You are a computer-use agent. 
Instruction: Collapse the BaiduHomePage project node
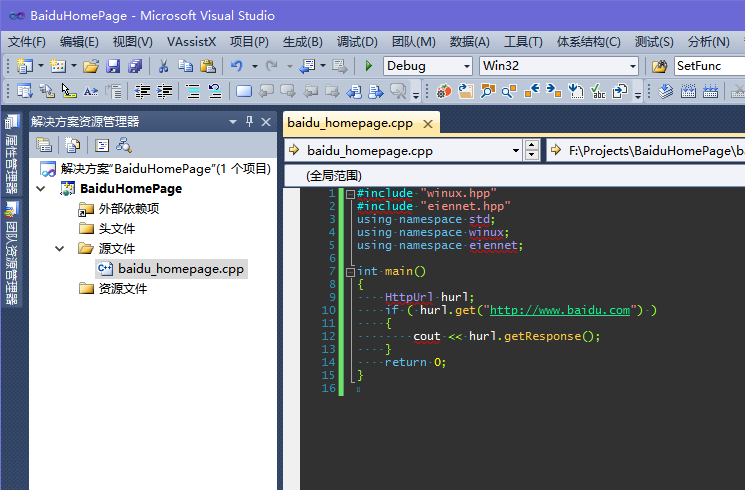(x=41, y=189)
